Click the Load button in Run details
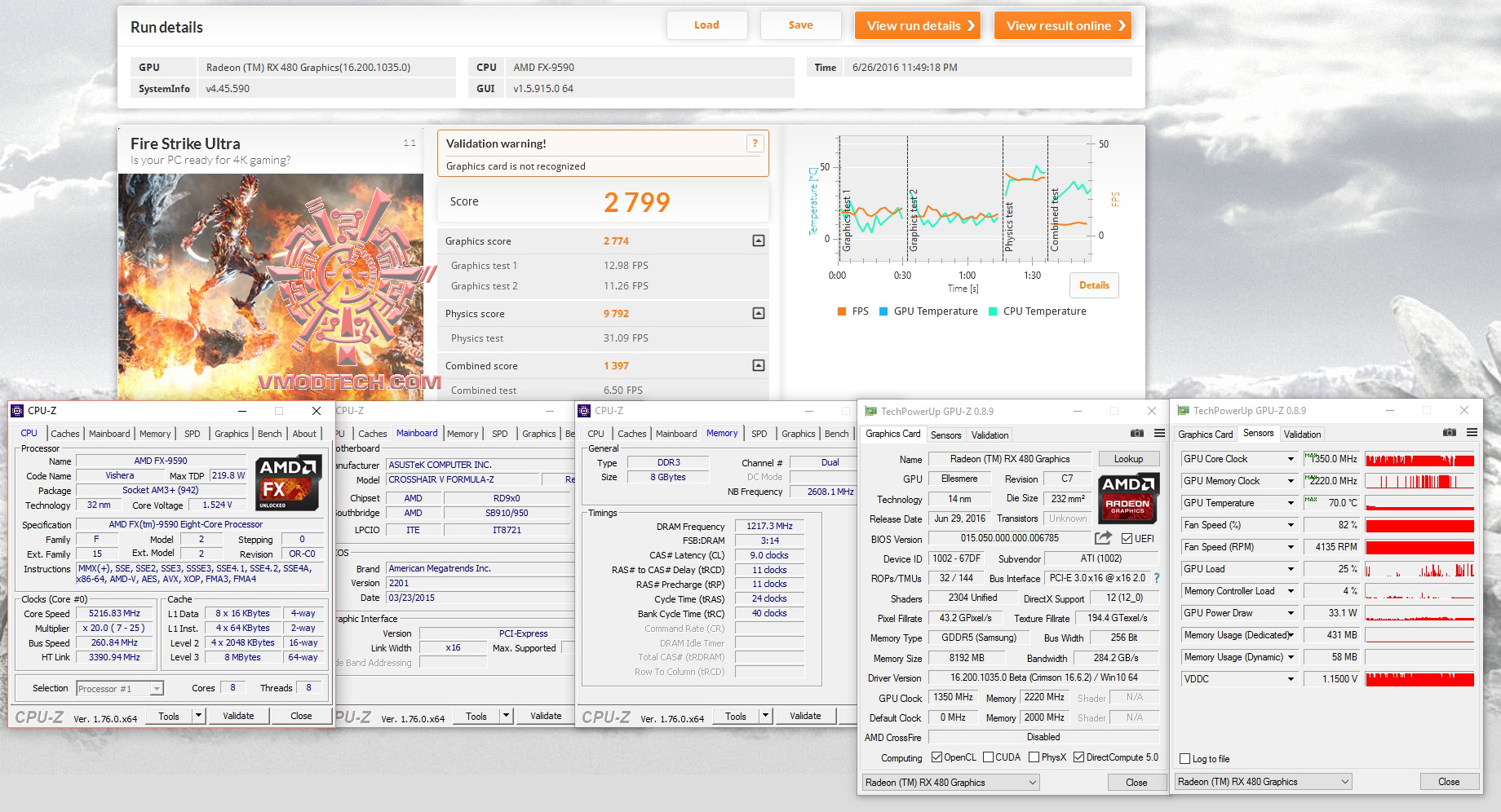Screen dimensions: 1501x812 706,25
